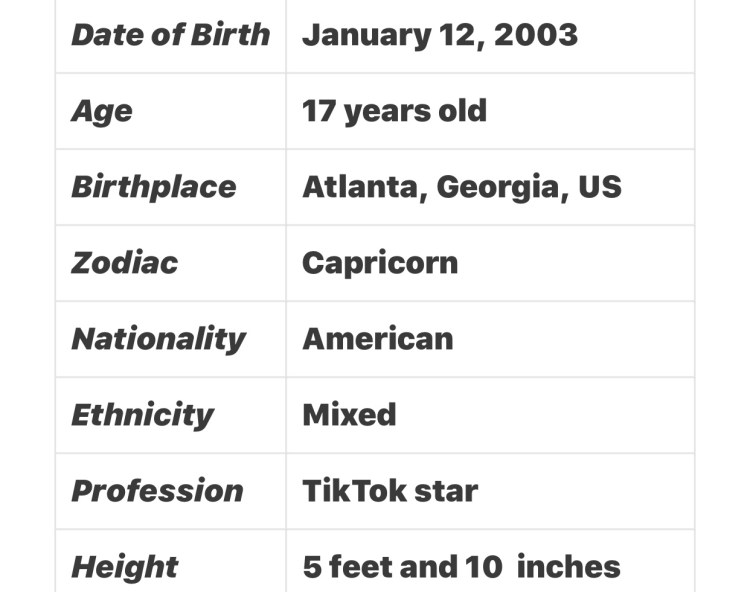Click the Ethnicity row label
750x592 pixels.
(x=142, y=415)
